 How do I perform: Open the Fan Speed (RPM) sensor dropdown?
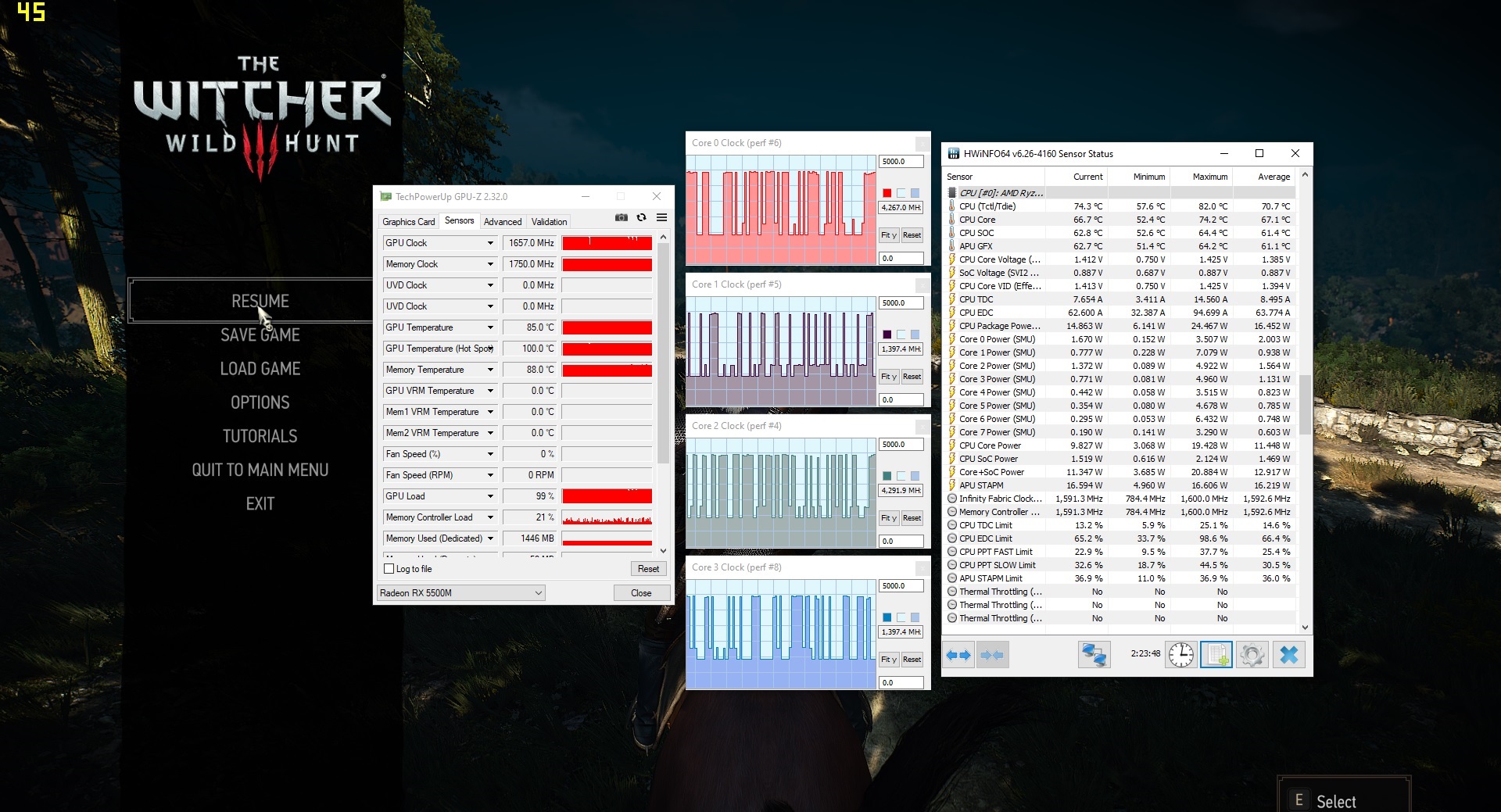point(490,475)
